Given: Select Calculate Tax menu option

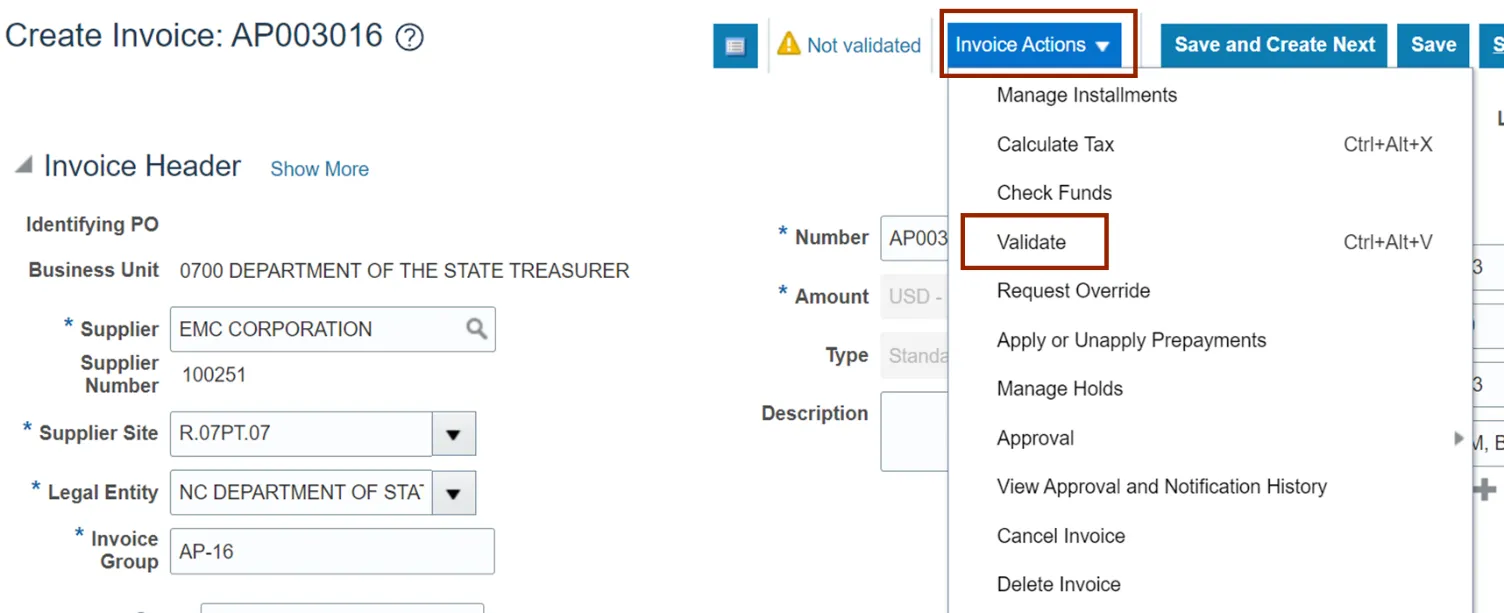Looking at the screenshot, I should pyautogui.click(x=1055, y=144).
